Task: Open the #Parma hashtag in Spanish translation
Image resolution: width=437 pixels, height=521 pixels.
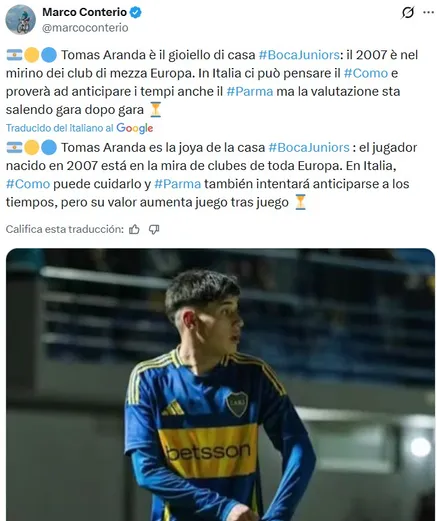Action: click(178, 184)
